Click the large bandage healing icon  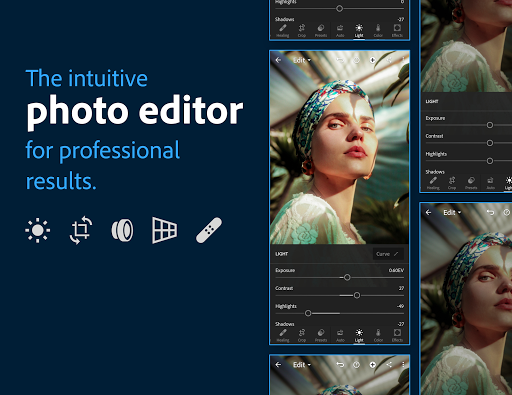point(209,230)
